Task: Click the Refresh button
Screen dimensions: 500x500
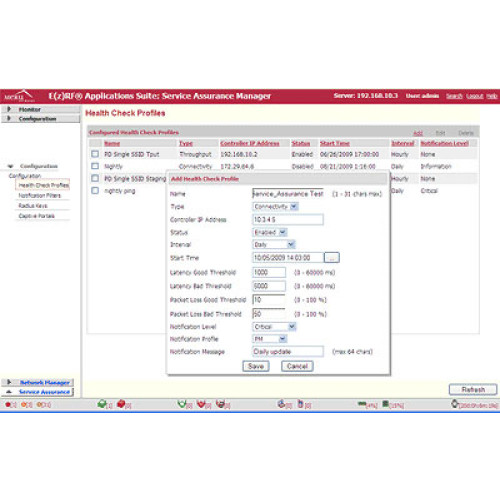Action: [473, 390]
